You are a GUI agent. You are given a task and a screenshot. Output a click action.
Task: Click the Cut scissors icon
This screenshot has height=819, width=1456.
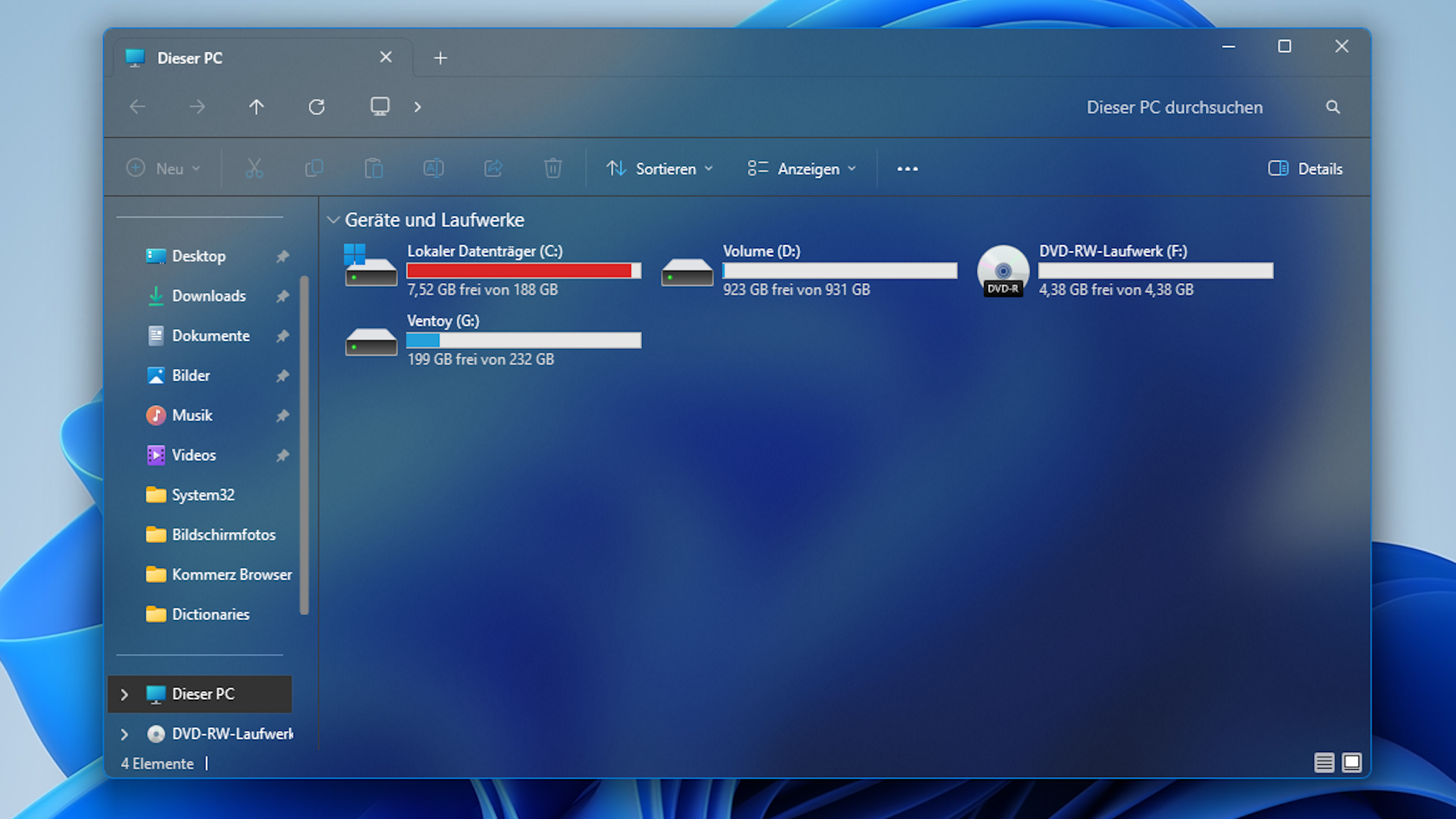pos(254,168)
